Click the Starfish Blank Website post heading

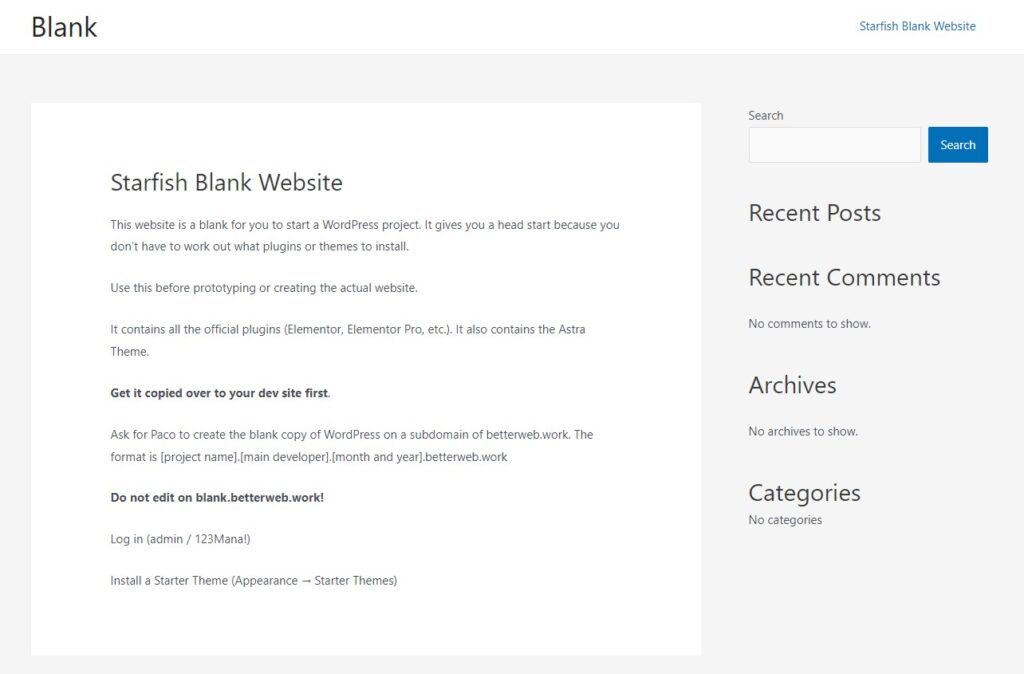[x=226, y=182]
